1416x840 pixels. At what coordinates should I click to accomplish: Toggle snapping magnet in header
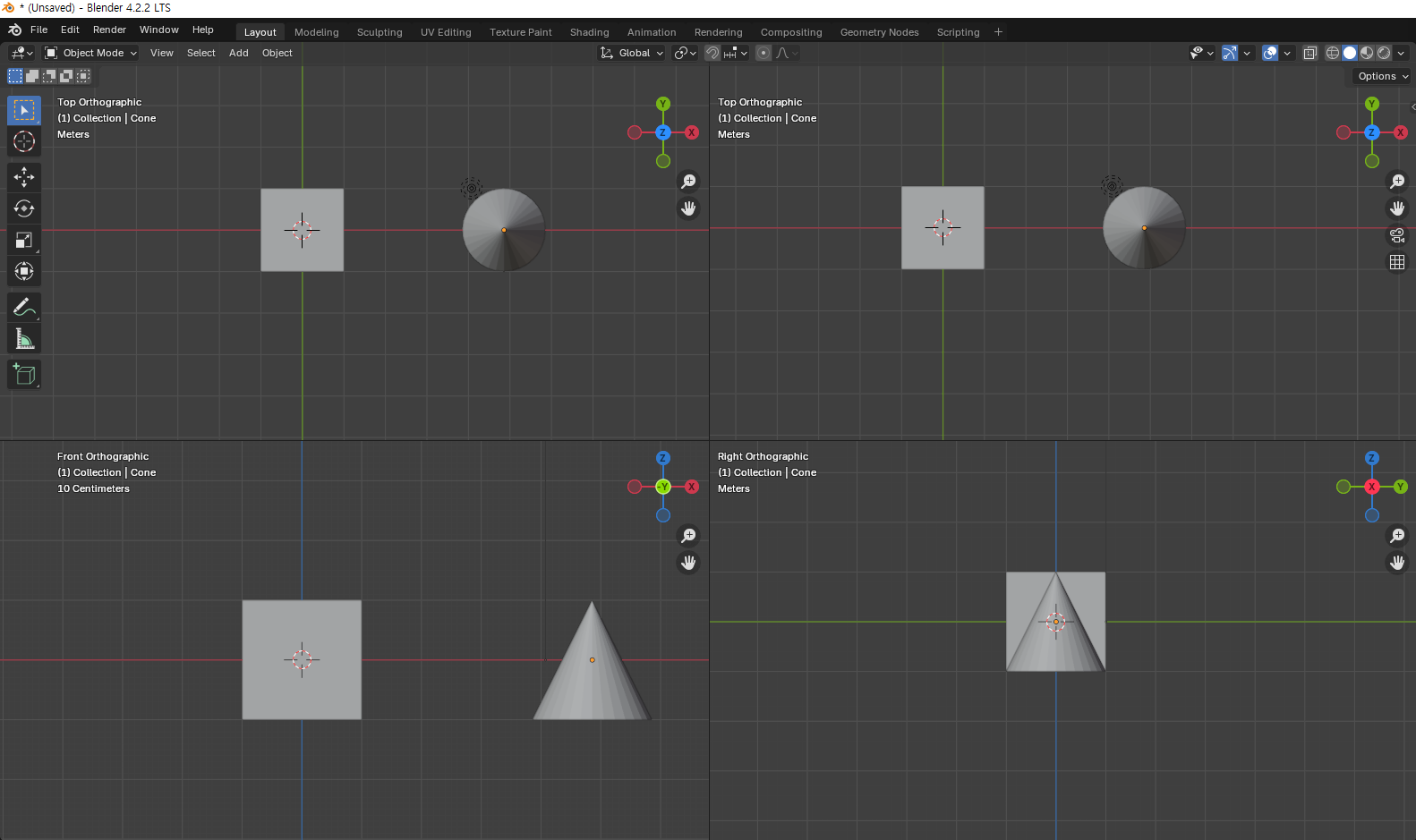(712, 53)
